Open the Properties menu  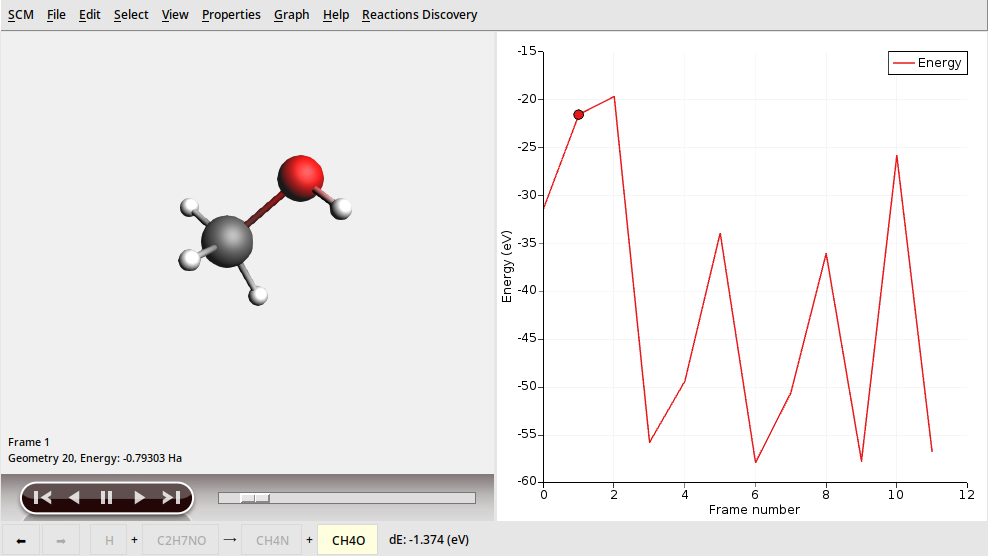tap(231, 15)
